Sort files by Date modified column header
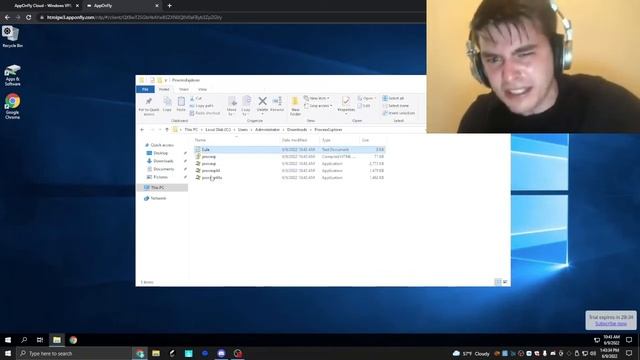This screenshot has height=360, width=640. click(x=300, y=140)
